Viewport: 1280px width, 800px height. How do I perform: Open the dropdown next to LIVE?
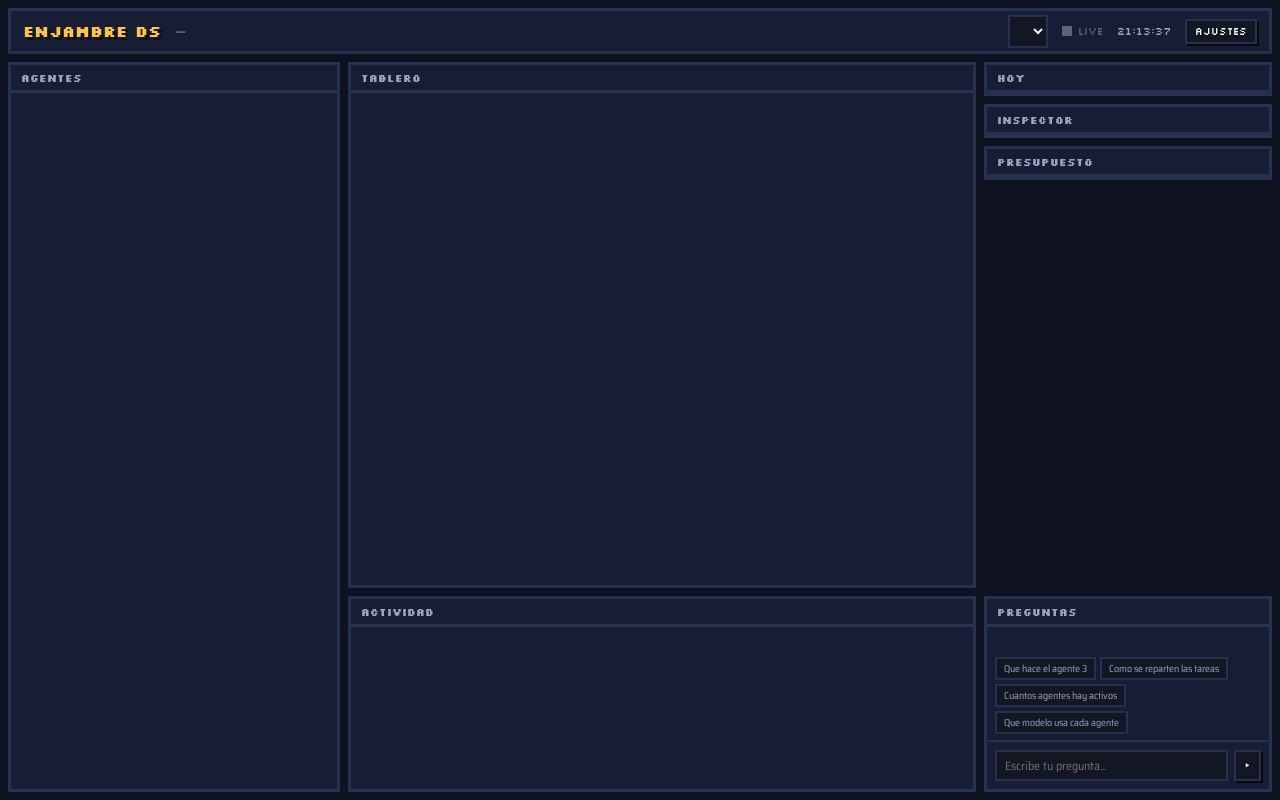click(1028, 31)
